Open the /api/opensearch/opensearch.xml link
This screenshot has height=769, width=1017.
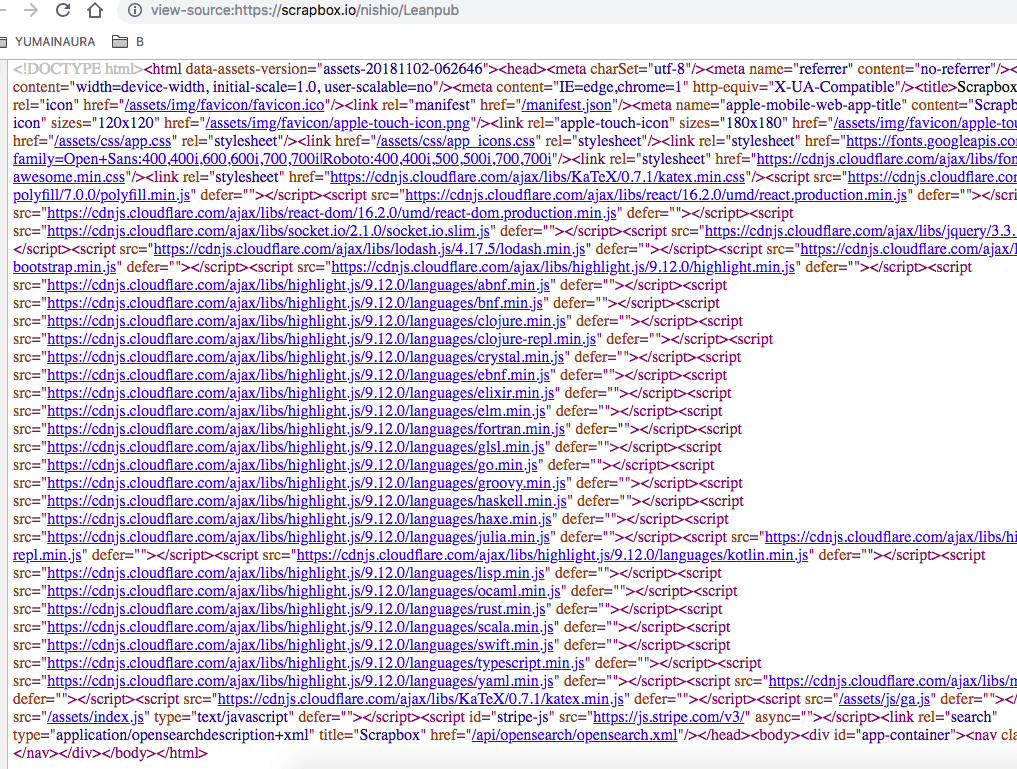tap(575, 736)
